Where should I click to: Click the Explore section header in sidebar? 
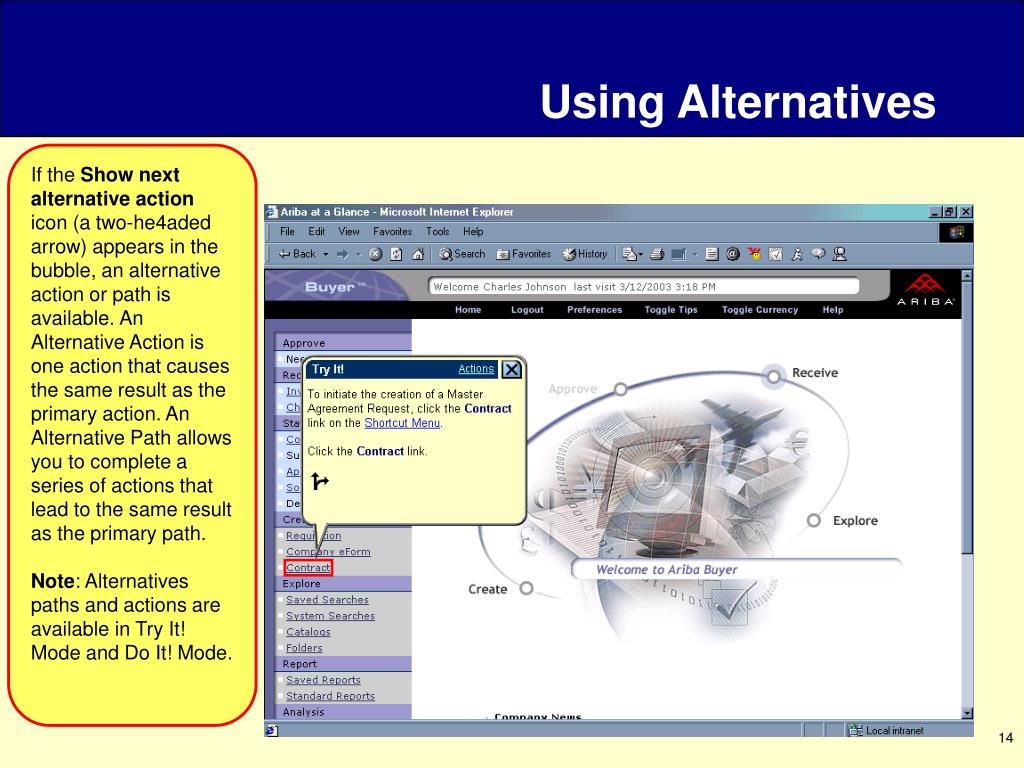tap(344, 584)
